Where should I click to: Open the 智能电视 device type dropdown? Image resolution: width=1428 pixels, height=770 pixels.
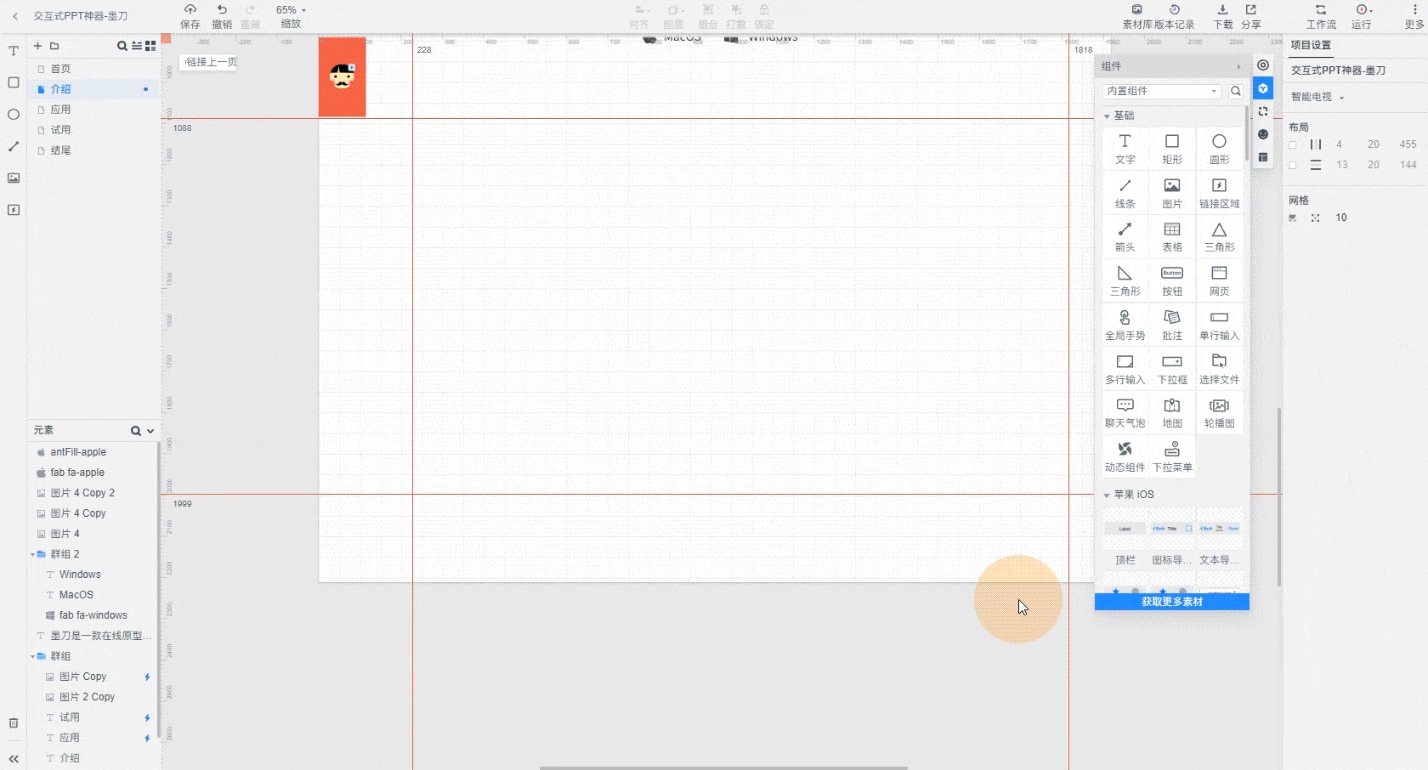pos(1317,97)
